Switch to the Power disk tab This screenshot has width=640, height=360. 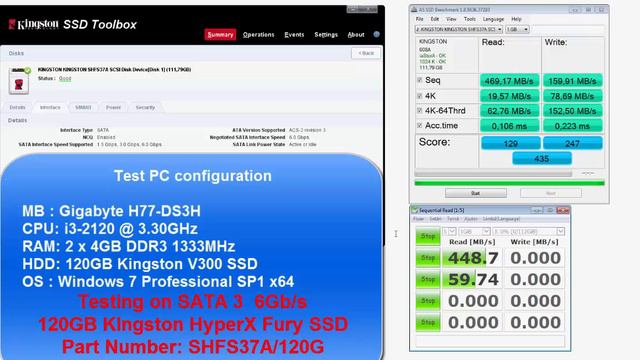click(113, 107)
